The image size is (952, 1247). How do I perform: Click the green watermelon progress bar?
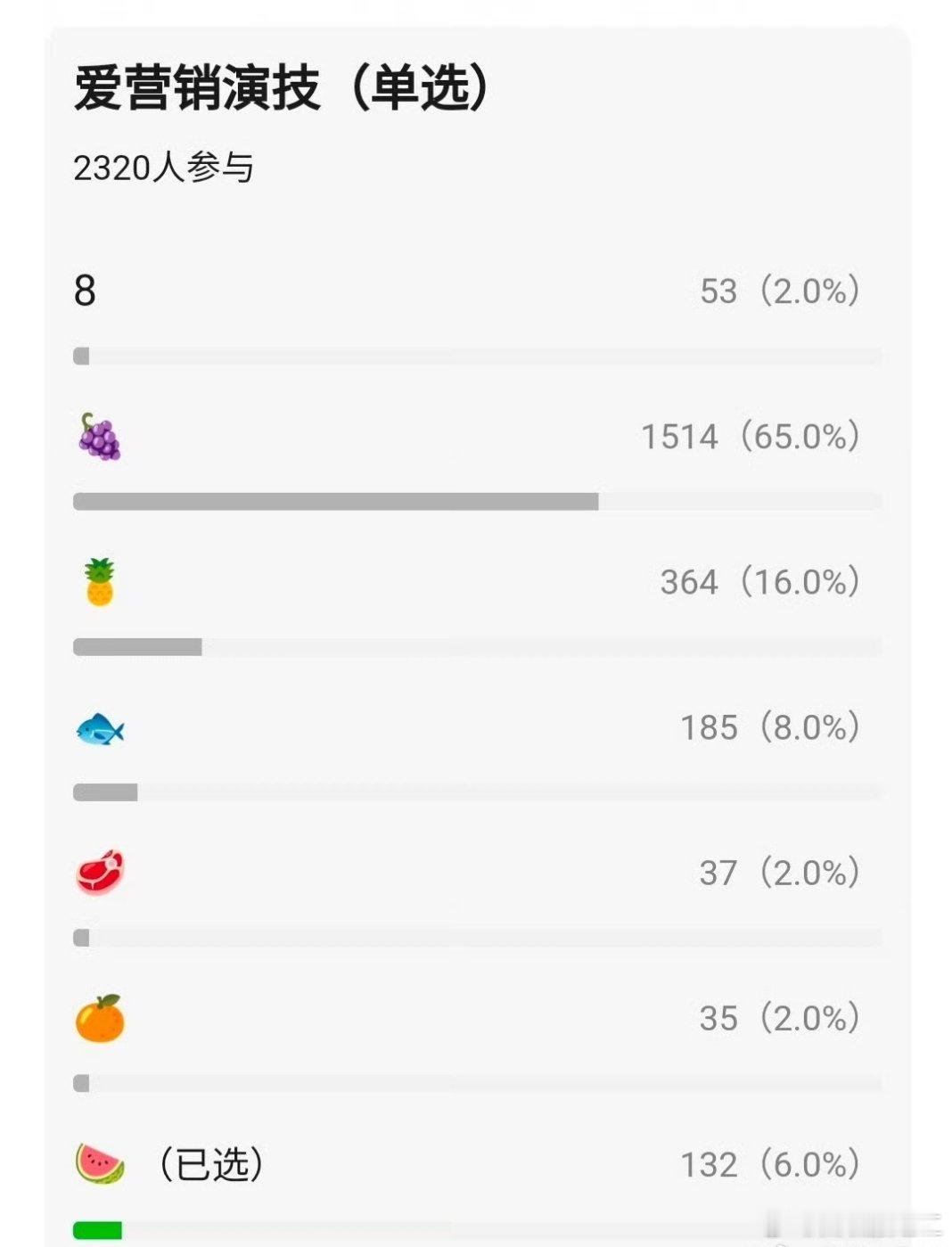[x=97, y=1231]
